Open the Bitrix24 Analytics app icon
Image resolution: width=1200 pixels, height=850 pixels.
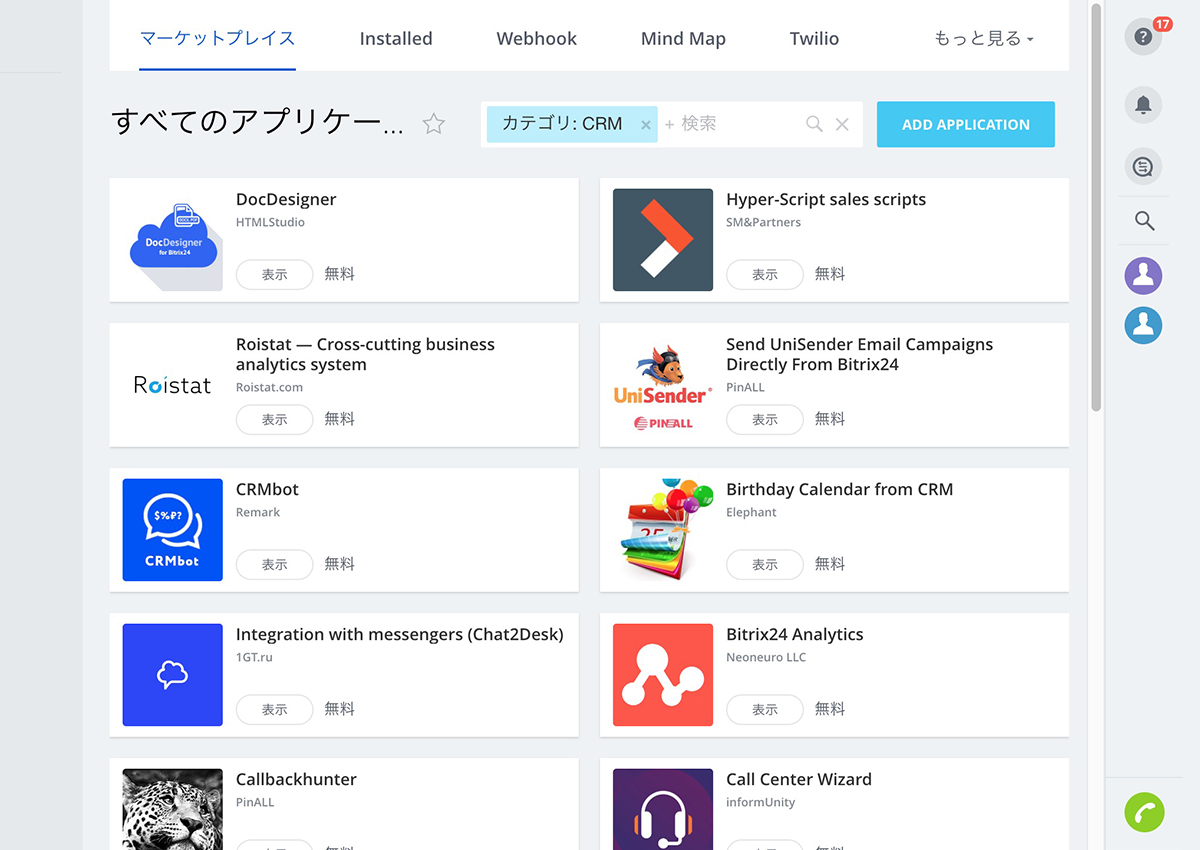663,675
